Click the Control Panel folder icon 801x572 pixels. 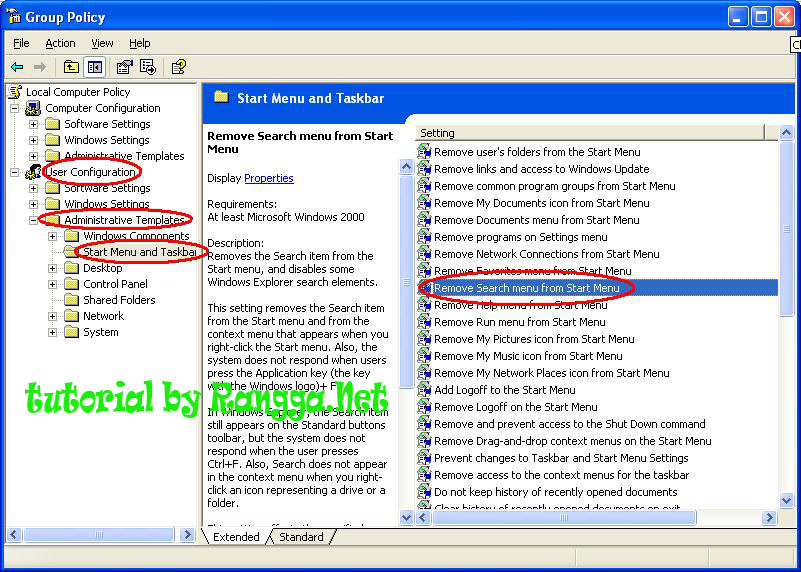click(x=71, y=284)
